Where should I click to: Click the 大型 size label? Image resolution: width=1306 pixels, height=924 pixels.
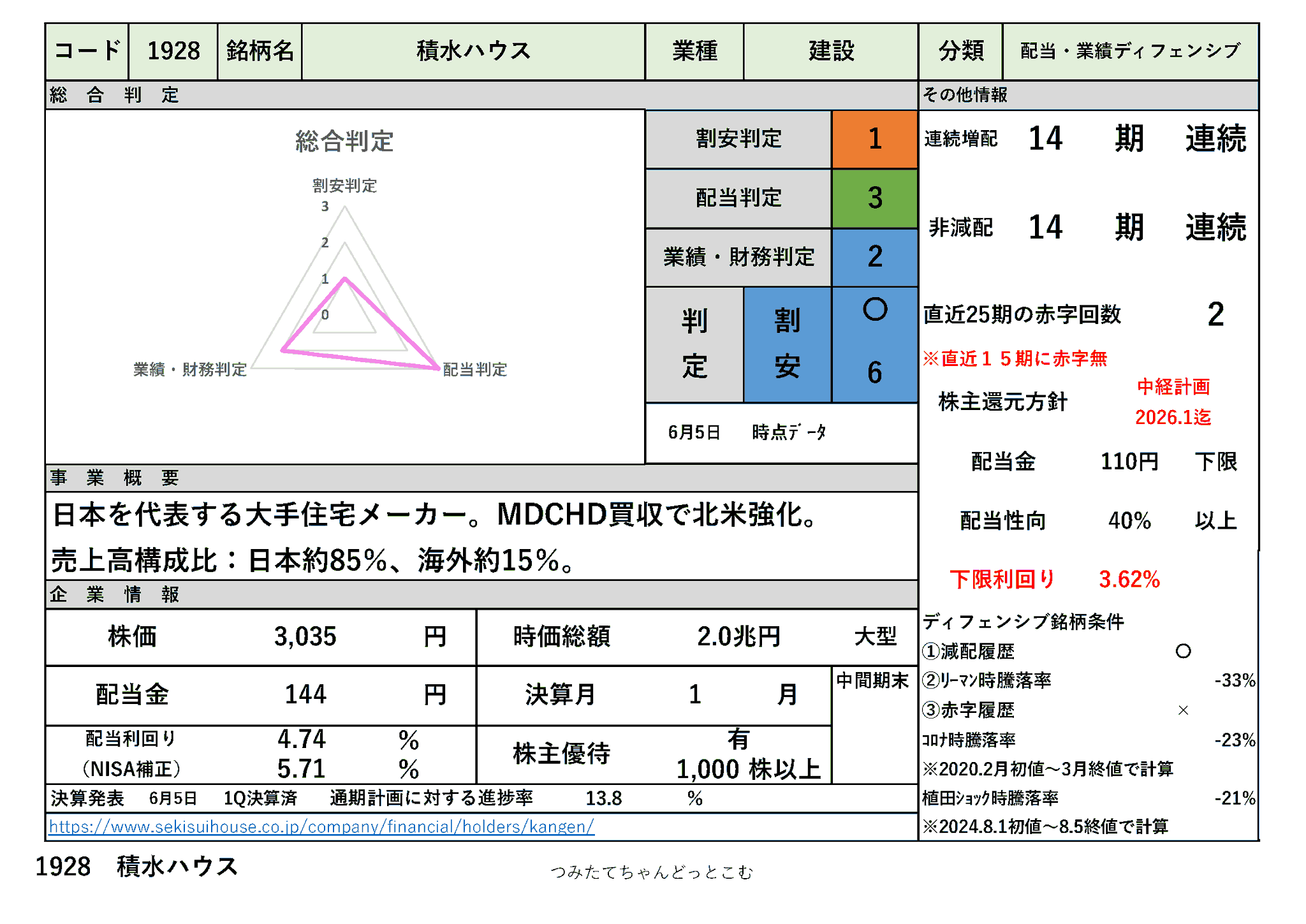(x=875, y=636)
